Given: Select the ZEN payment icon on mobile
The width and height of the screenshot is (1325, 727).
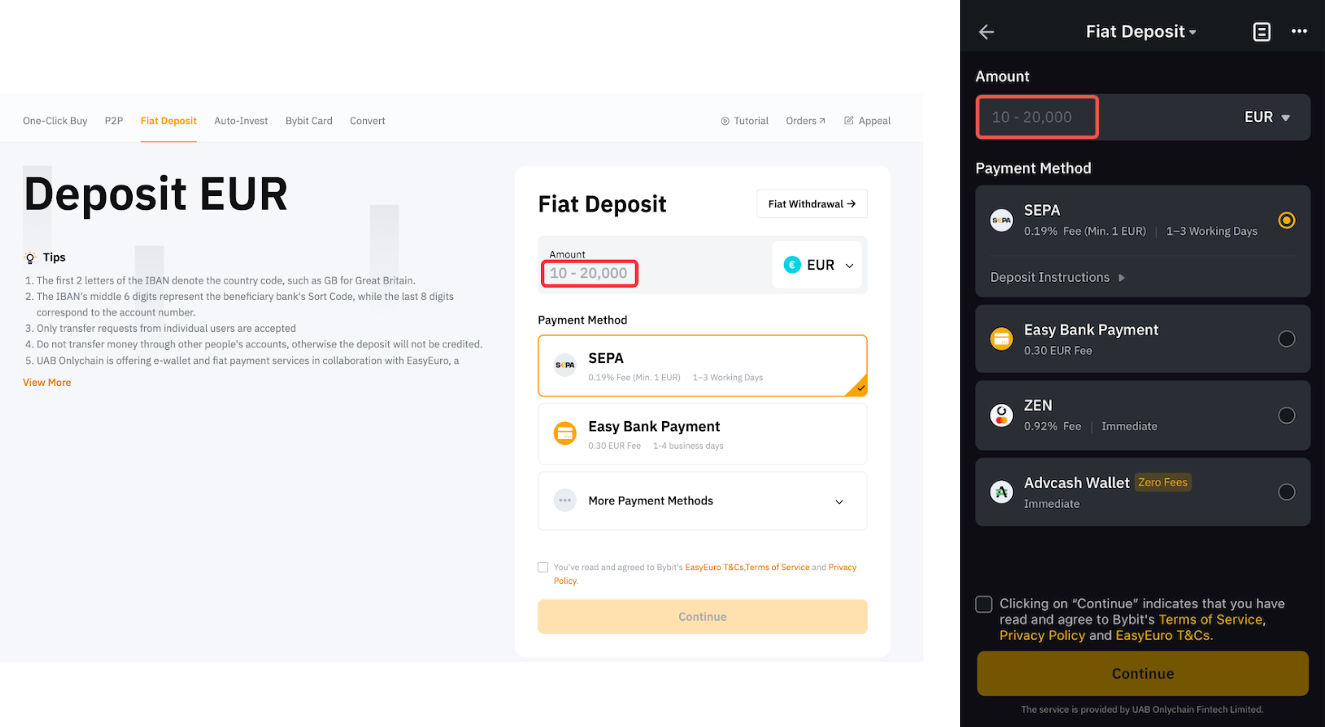Looking at the screenshot, I should click(1001, 415).
